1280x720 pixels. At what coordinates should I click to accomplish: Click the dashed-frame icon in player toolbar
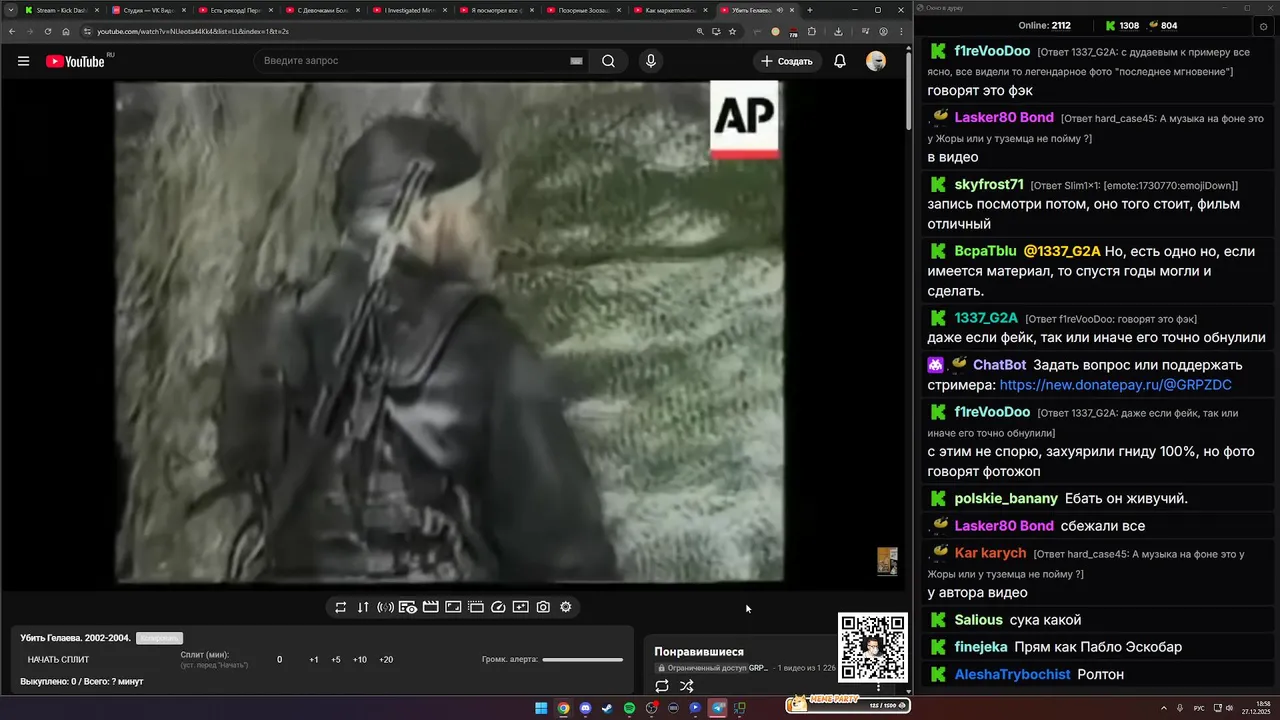click(x=476, y=607)
